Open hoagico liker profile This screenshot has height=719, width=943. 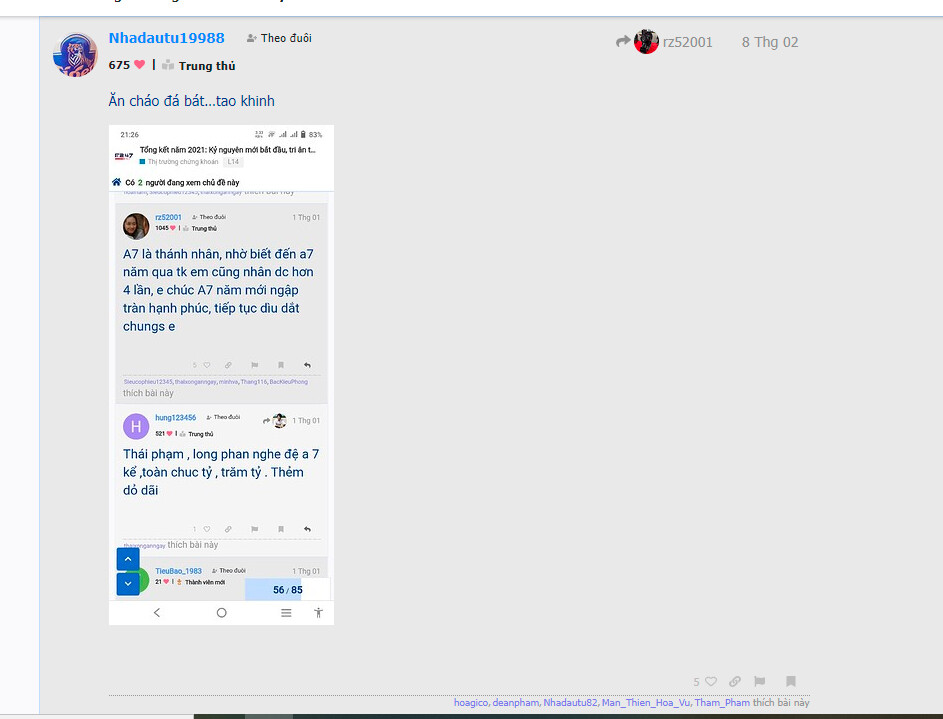pyautogui.click(x=471, y=702)
